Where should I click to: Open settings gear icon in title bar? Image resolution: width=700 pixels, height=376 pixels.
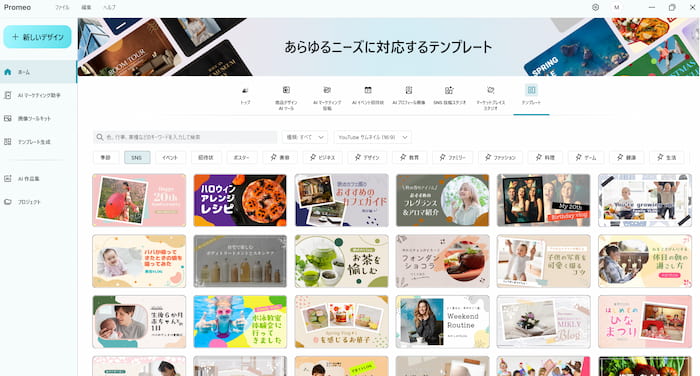[596, 8]
